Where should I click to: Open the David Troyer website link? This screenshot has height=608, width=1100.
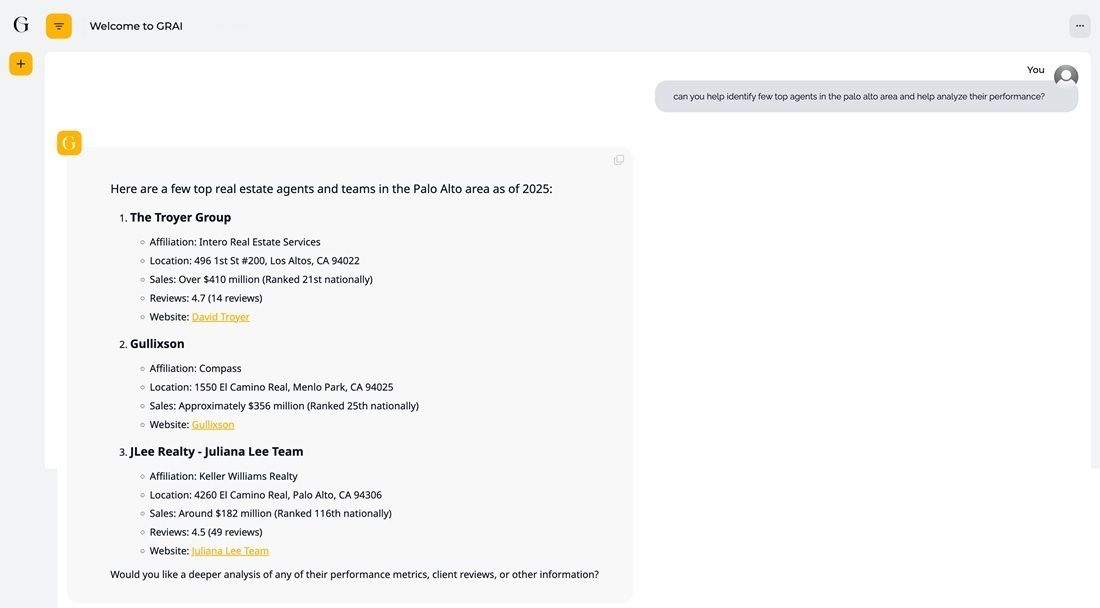(220, 317)
